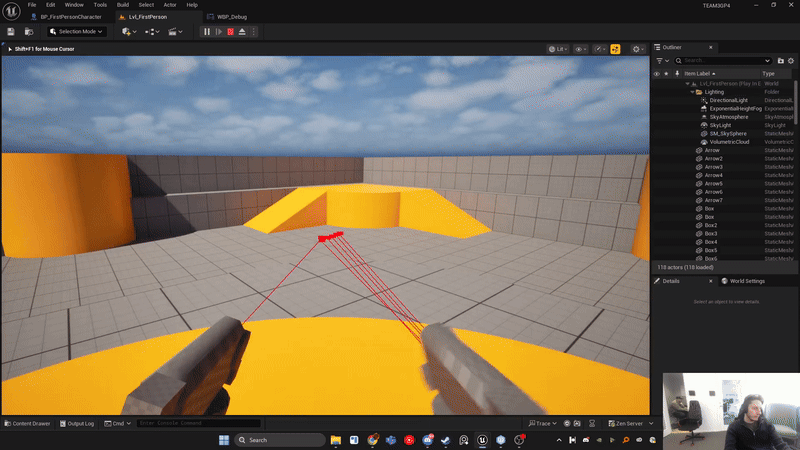Screen dimensions: 800x450
Task: Open the cinematics clapperboard menu
Action: click(x=175, y=32)
